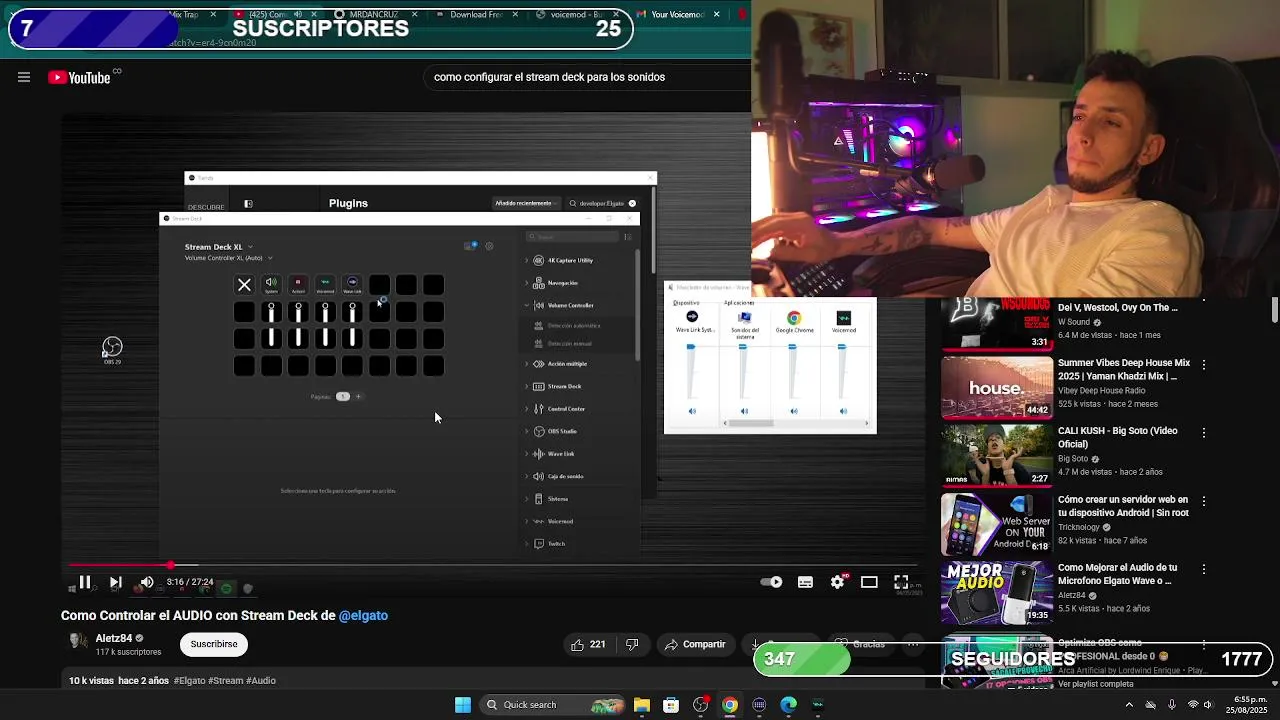This screenshot has height=720, width=1280.
Task: Pause the YouTube video
Action: point(85,582)
